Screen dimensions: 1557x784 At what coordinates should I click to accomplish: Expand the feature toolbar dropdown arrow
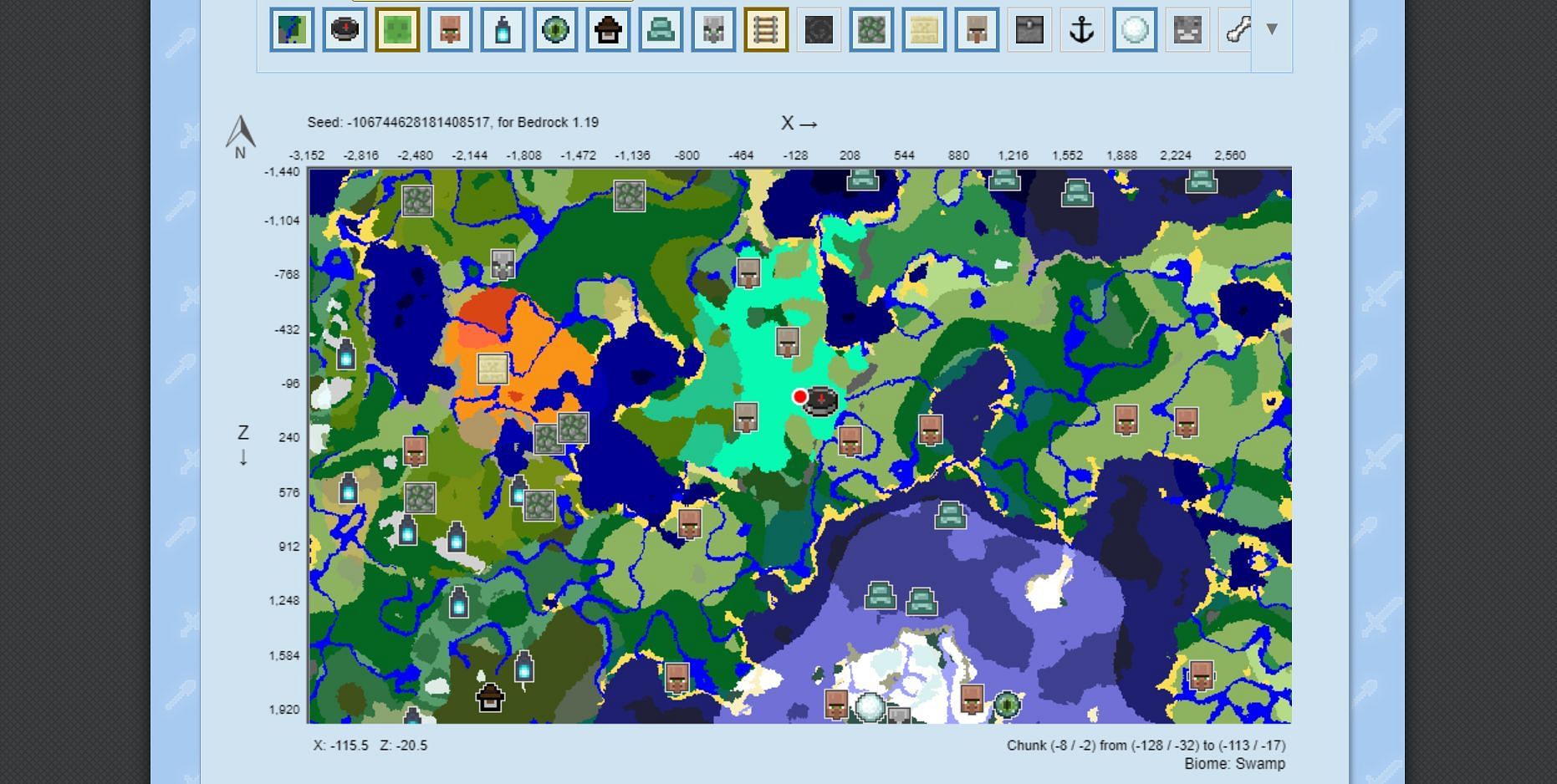pos(1272,29)
